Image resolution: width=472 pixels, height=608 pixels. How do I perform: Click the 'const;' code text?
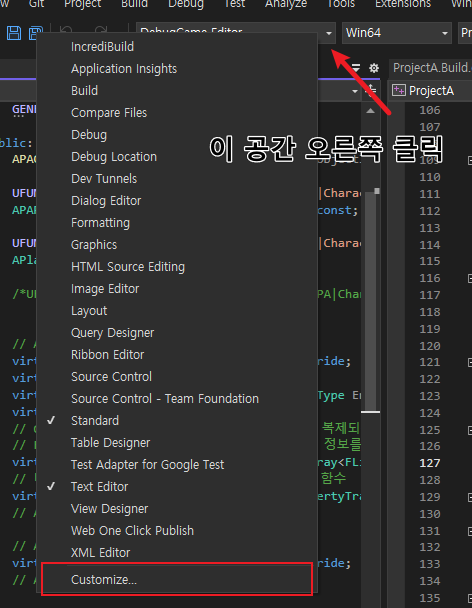click(338, 210)
